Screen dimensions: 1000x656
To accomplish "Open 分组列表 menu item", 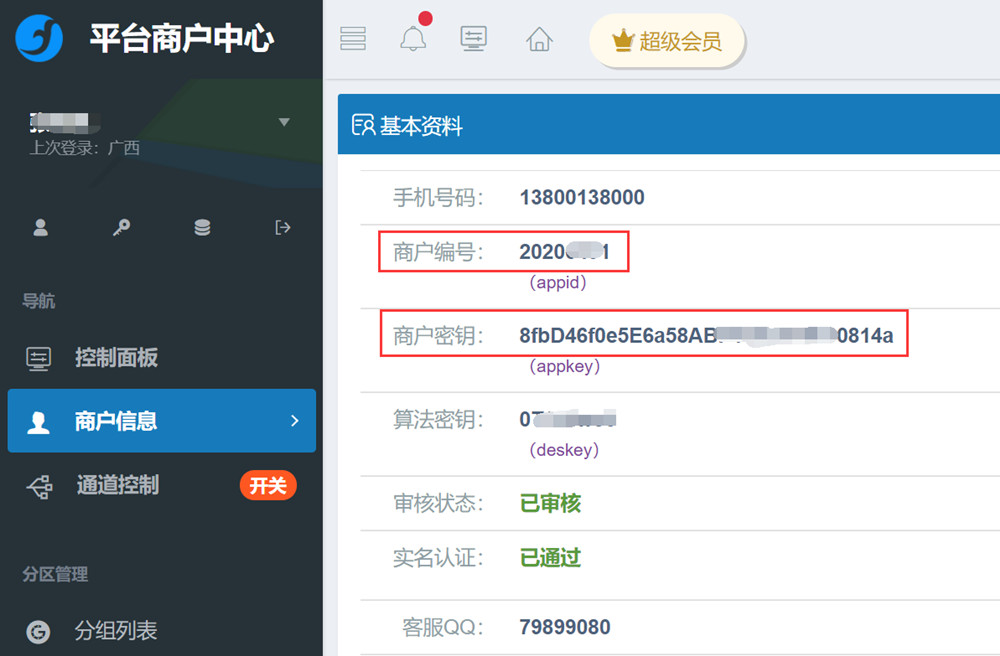I will point(116,631).
